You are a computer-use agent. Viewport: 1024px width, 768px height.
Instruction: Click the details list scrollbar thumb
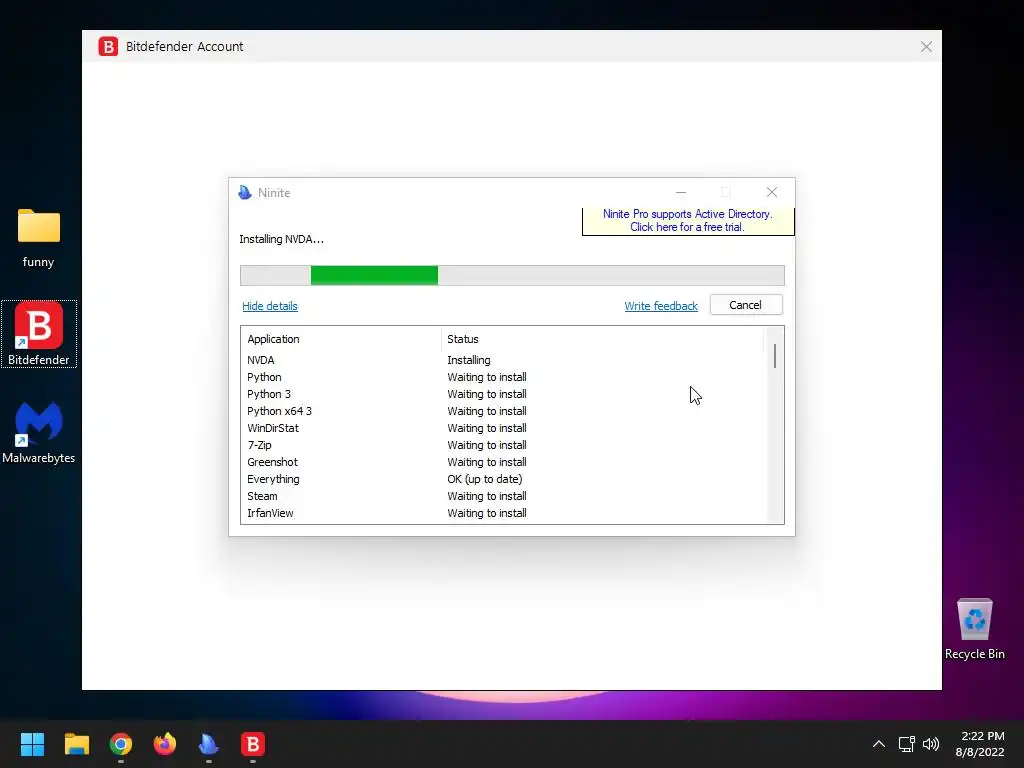(x=775, y=357)
